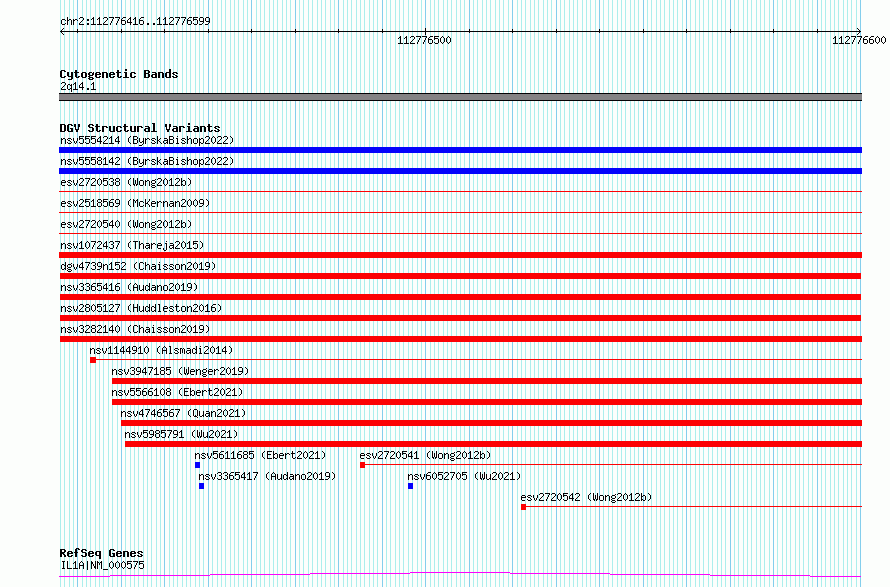Open the IL1A|NM_000575 gene label
The width and height of the screenshot is (890, 587).
pos(103,565)
